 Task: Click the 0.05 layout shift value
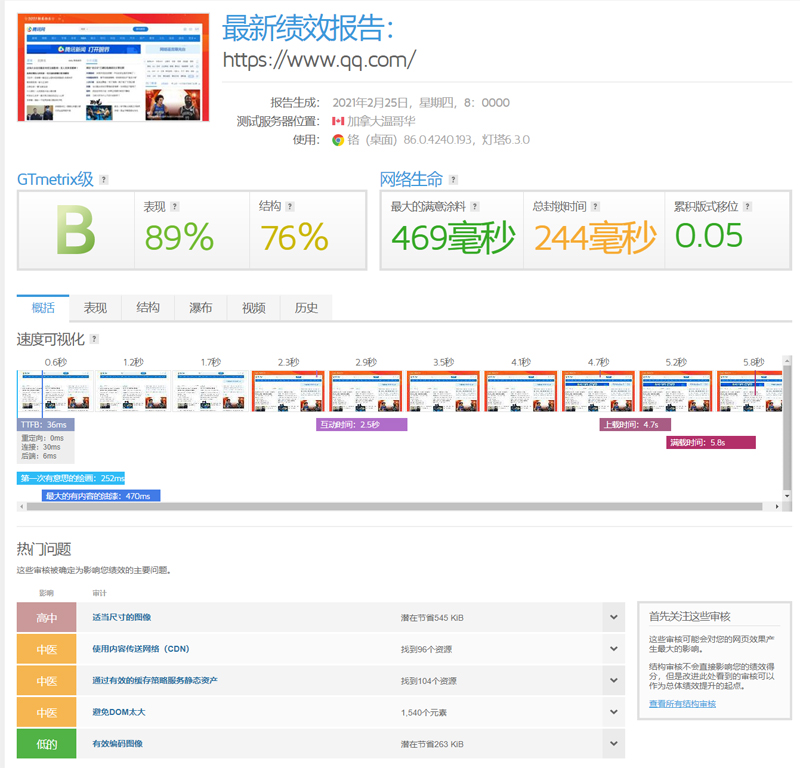[x=709, y=235]
